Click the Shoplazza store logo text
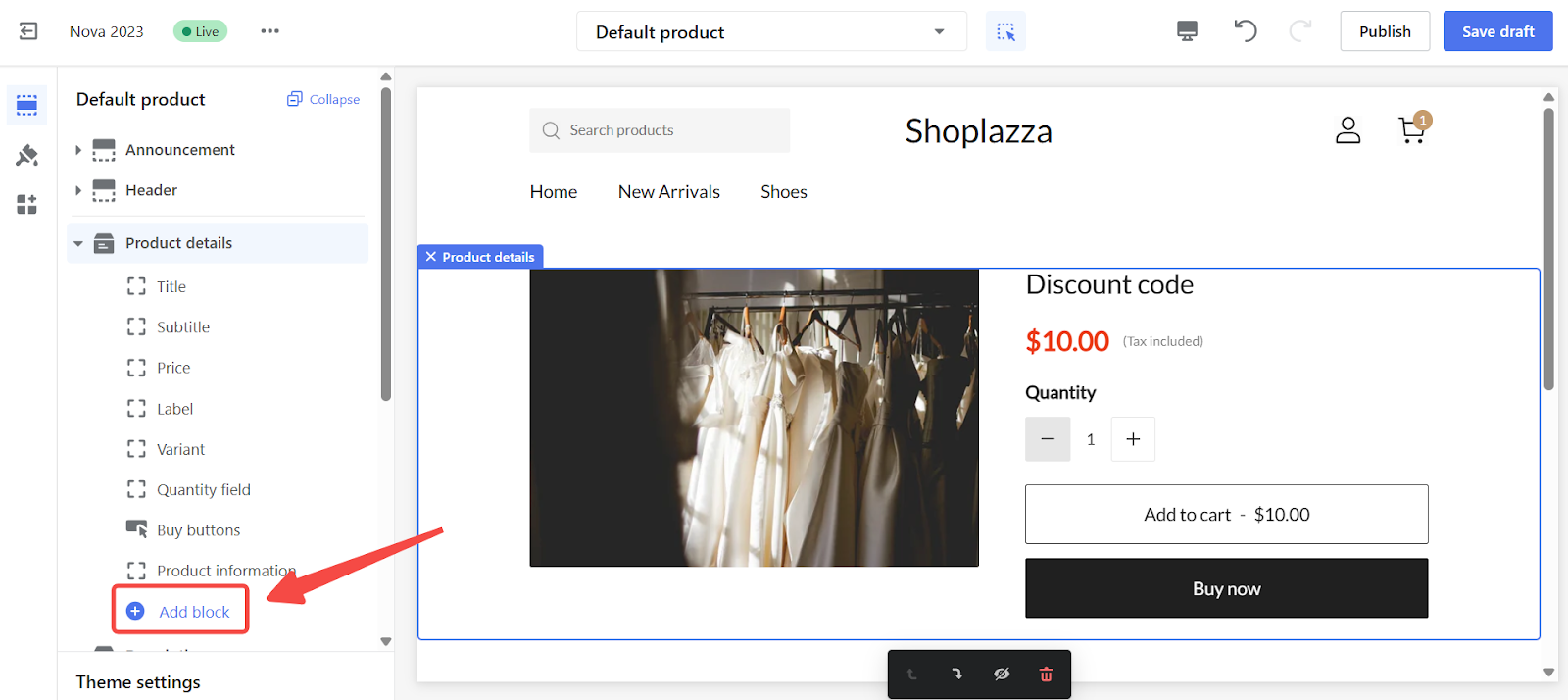1568x700 pixels. pos(979,131)
